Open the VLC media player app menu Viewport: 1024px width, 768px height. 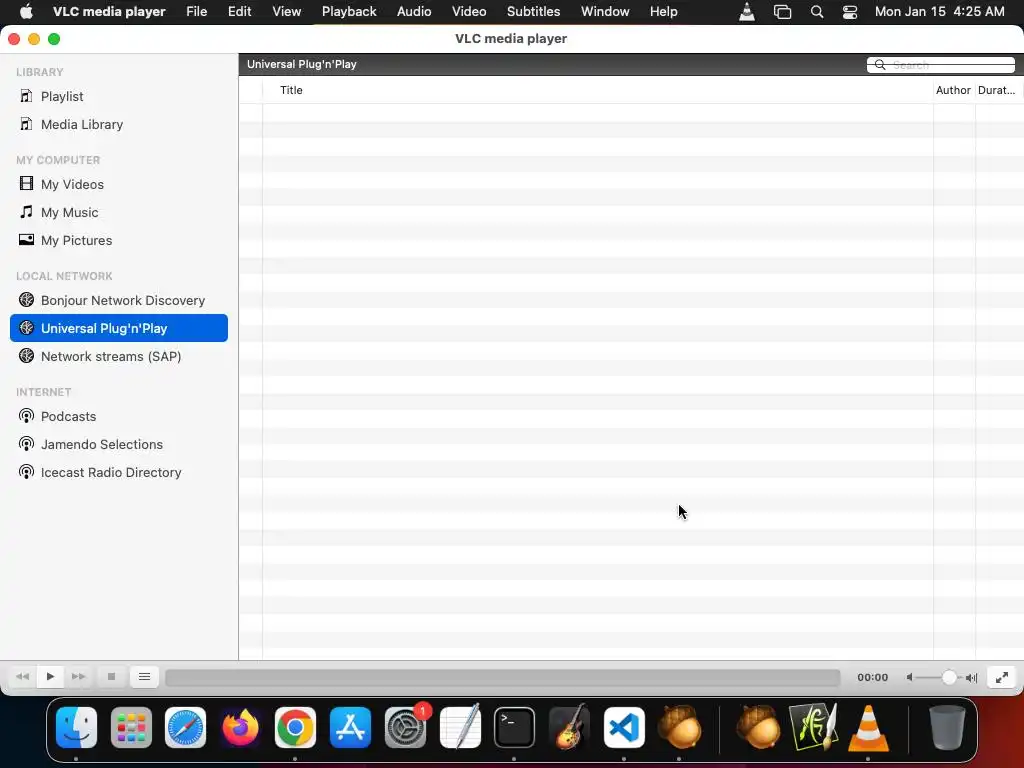(109, 12)
